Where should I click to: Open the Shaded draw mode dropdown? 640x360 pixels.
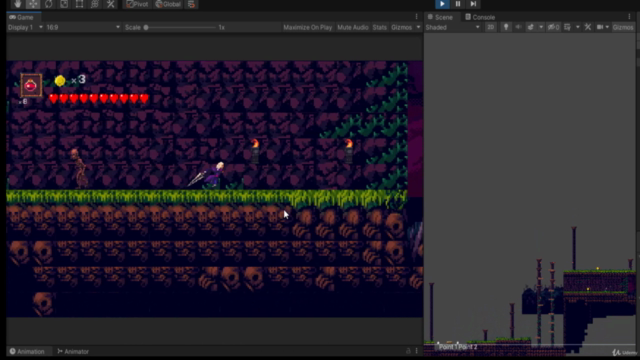tap(453, 27)
